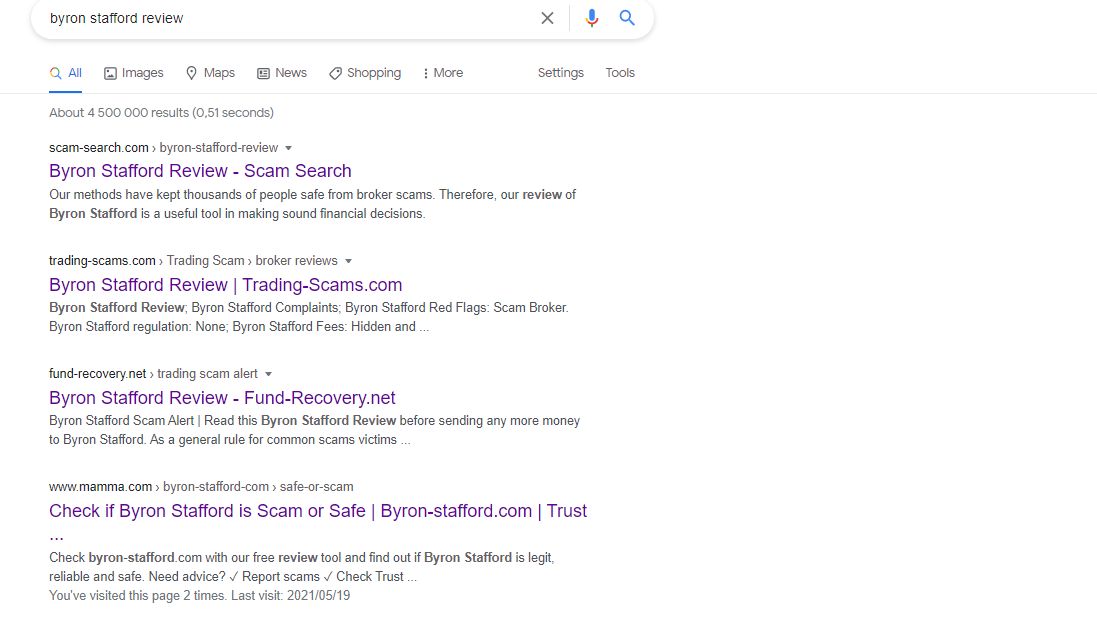Submit search with the magnifying glass icon

627,18
